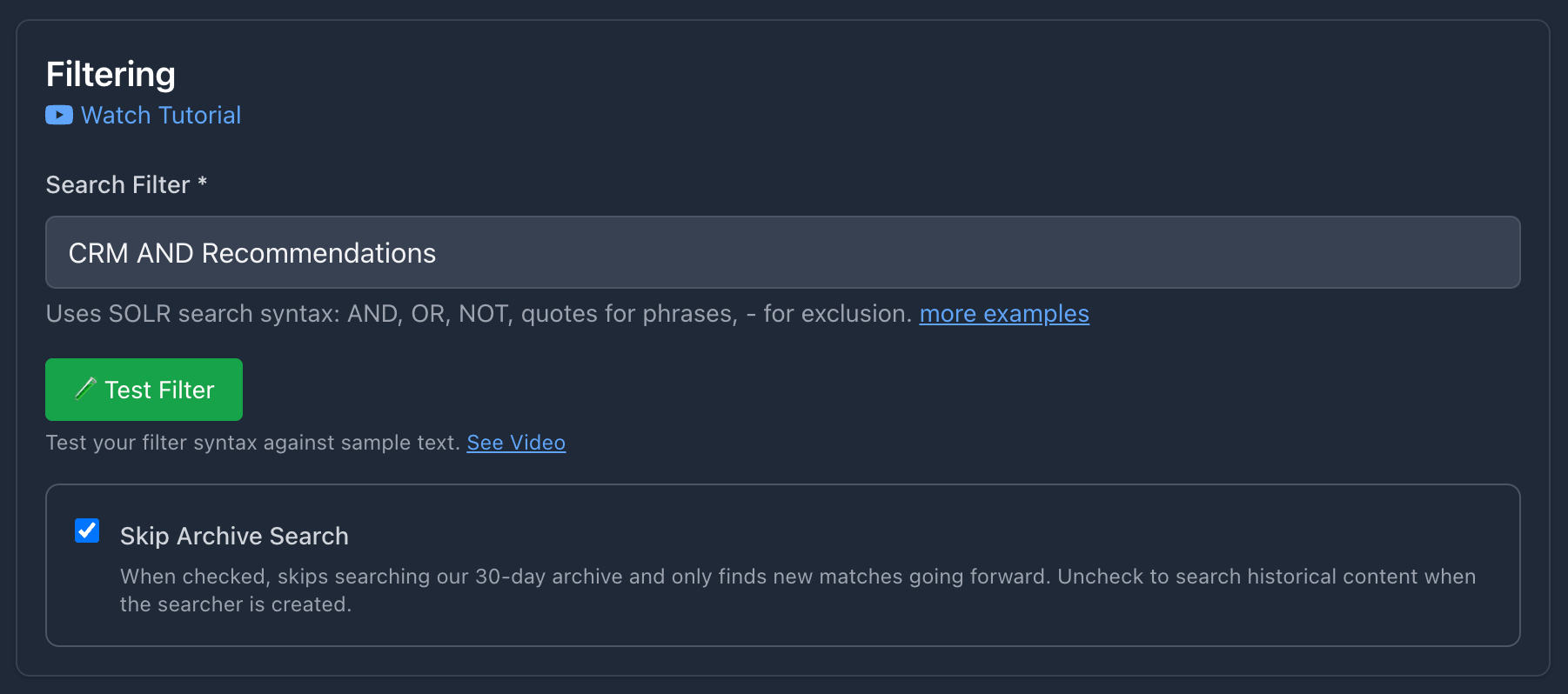Uncheck the Skip Archive Search checkbox

[87, 531]
